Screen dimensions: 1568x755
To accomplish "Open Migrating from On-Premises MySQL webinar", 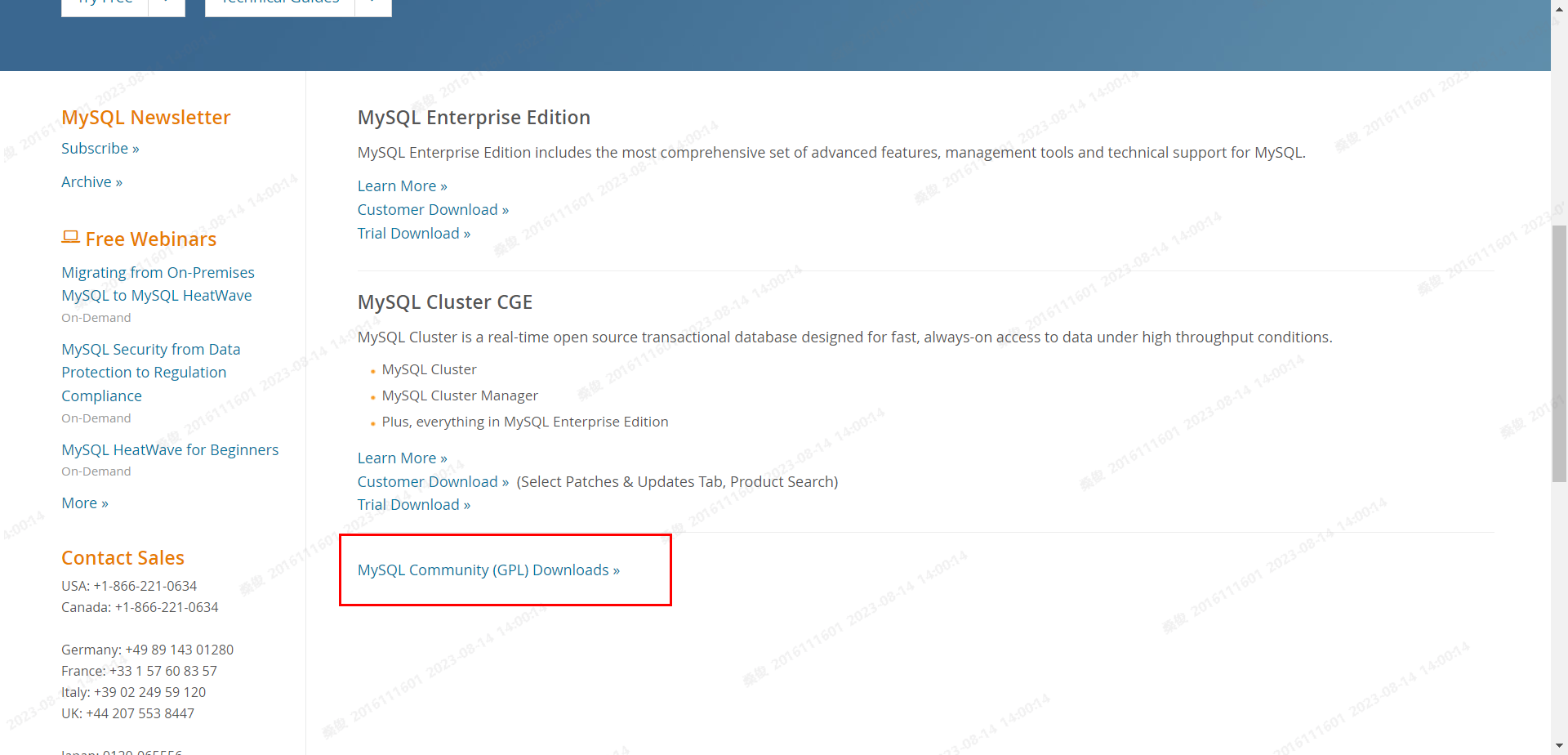I will point(158,284).
